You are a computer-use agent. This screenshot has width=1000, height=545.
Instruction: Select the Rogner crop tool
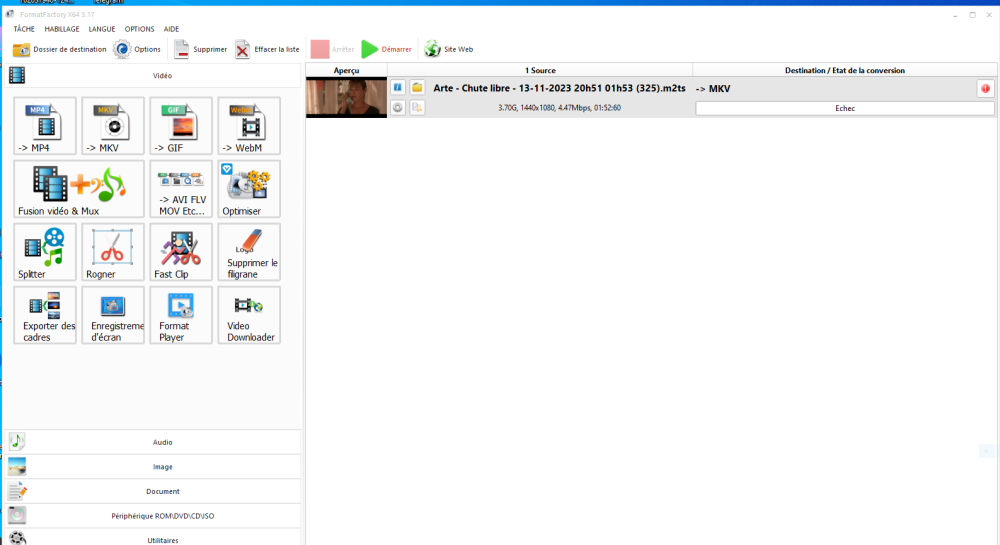tap(113, 252)
